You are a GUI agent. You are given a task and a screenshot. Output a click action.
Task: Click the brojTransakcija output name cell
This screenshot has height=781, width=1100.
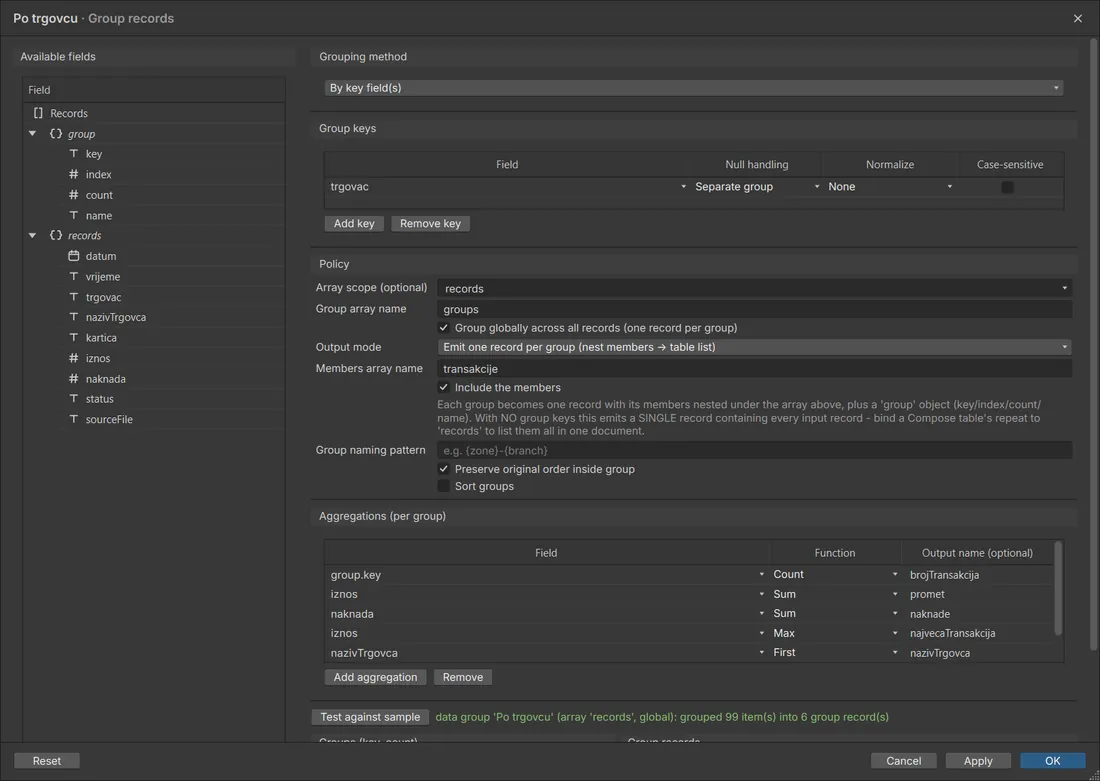click(x=978, y=575)
